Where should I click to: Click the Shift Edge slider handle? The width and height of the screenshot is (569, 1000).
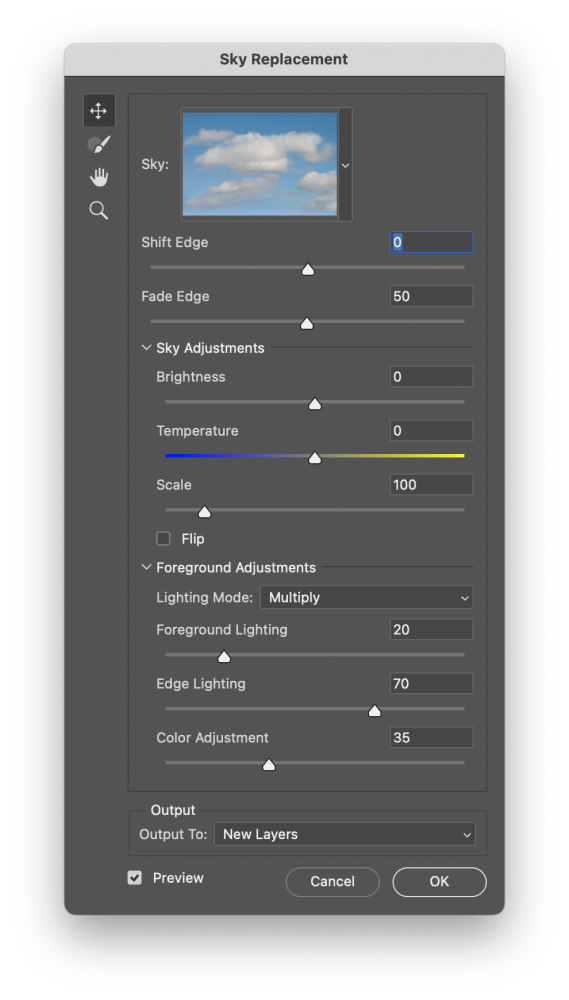click(308, 270)
